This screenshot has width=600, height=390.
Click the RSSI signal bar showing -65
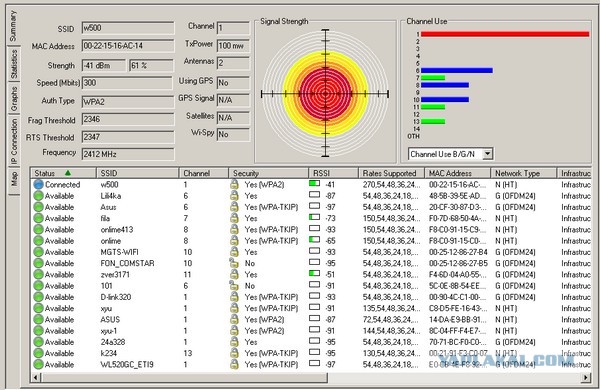(314, 240)
